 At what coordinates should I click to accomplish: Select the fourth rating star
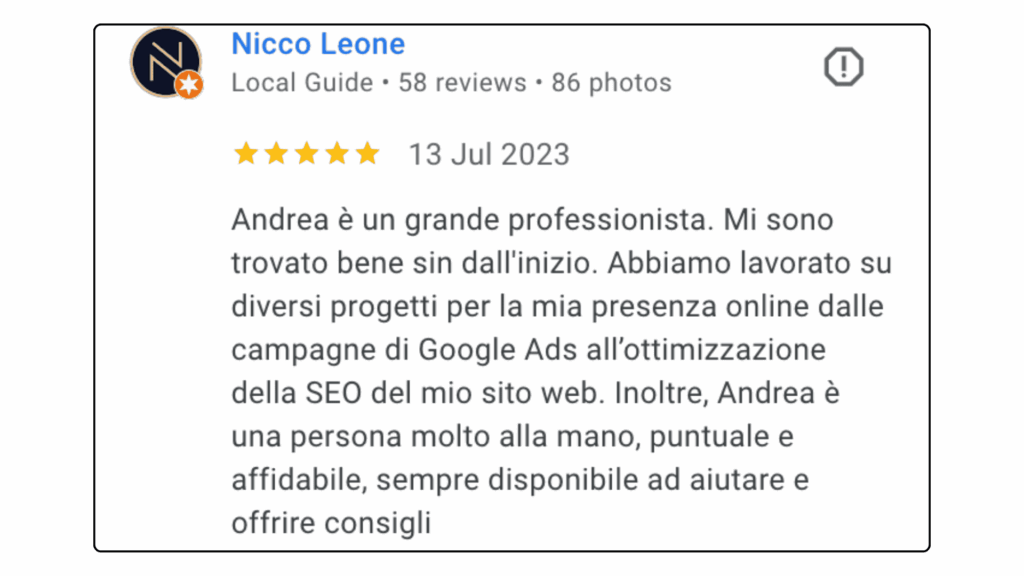click(x=337, y=153)
